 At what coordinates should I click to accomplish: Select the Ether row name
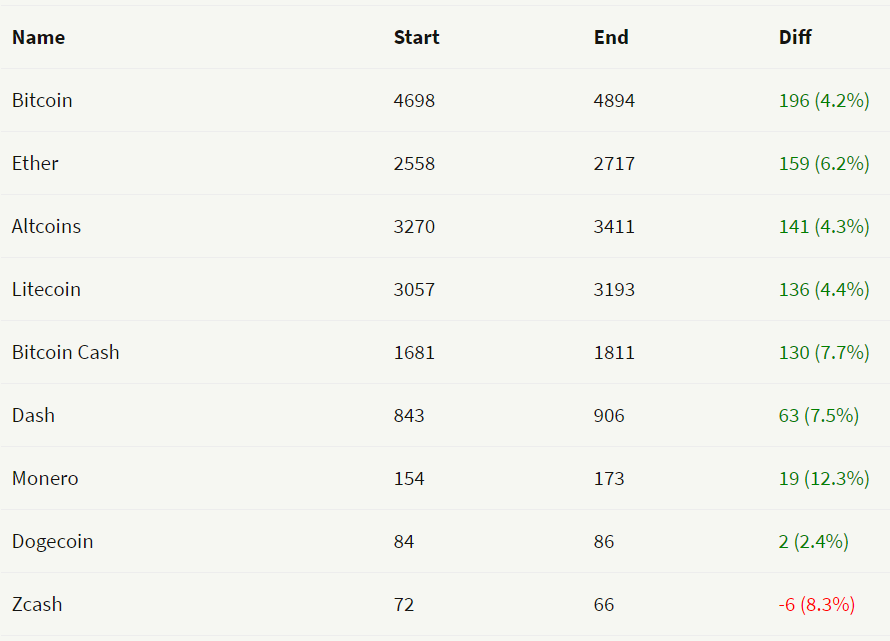(x=35, y=163)
